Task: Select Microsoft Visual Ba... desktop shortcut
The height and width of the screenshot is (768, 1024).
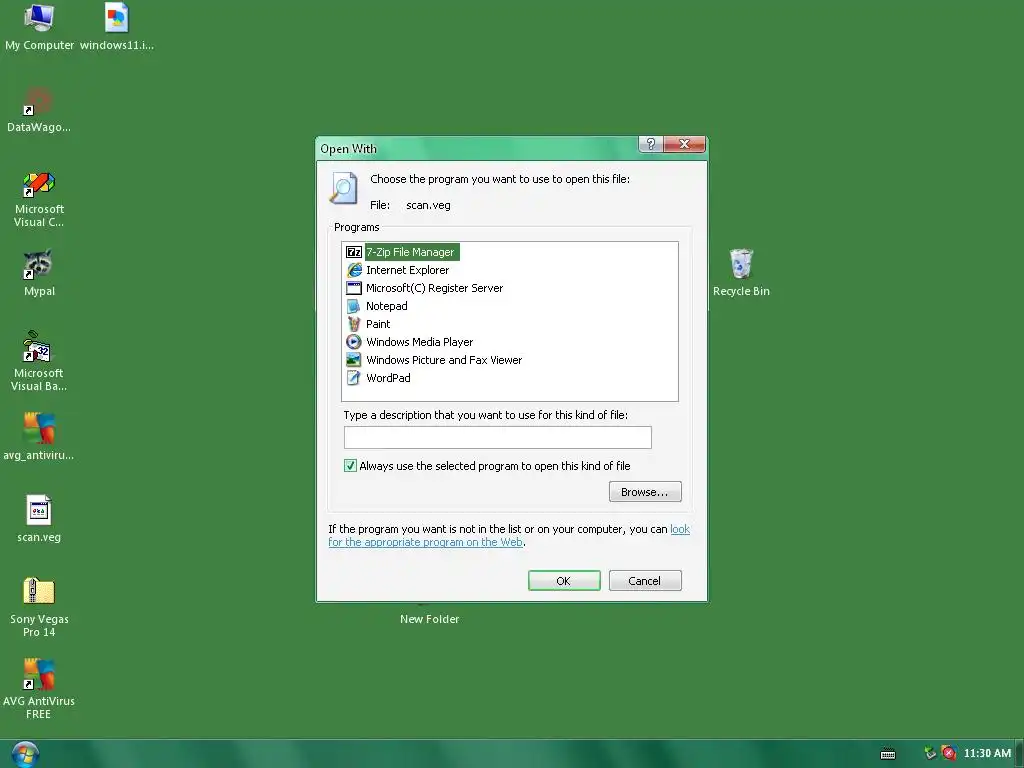Action: pos(37,347)
